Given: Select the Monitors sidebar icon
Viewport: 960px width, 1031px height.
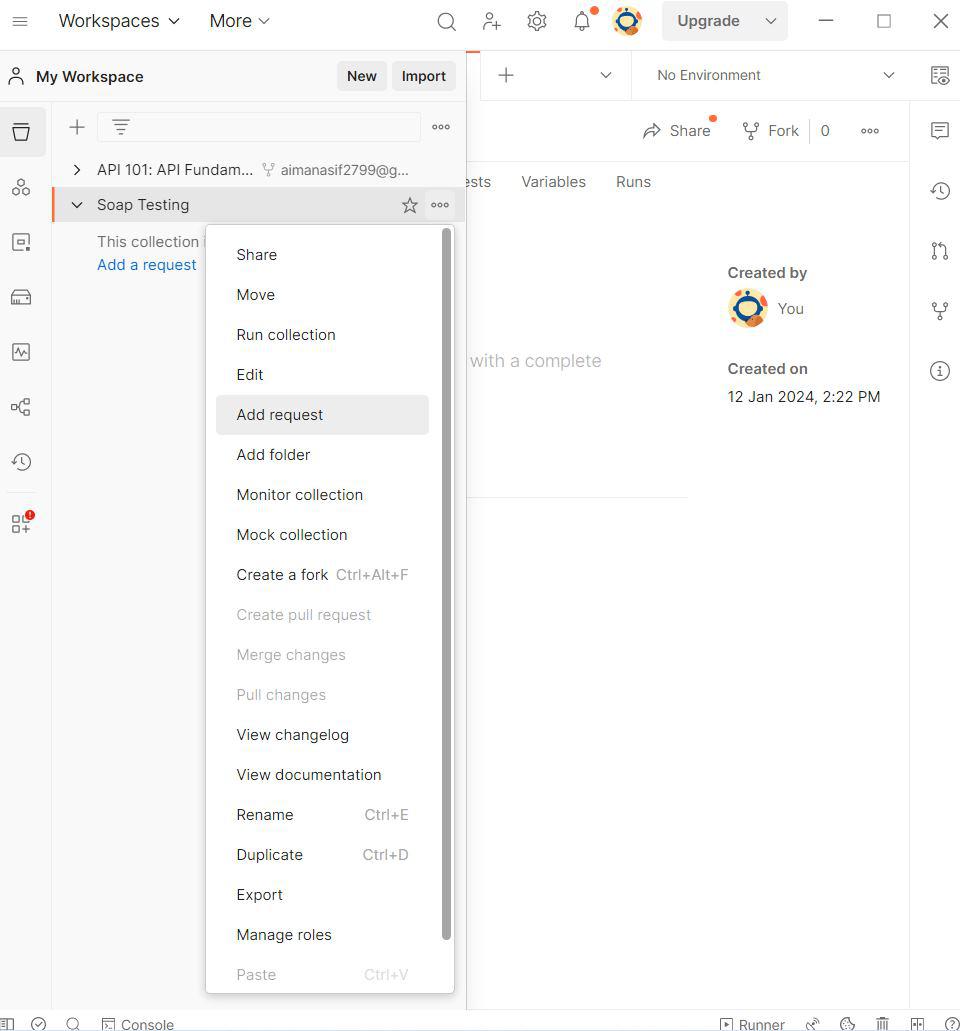Looking at the screenshot, I should (x=21, y=352).
